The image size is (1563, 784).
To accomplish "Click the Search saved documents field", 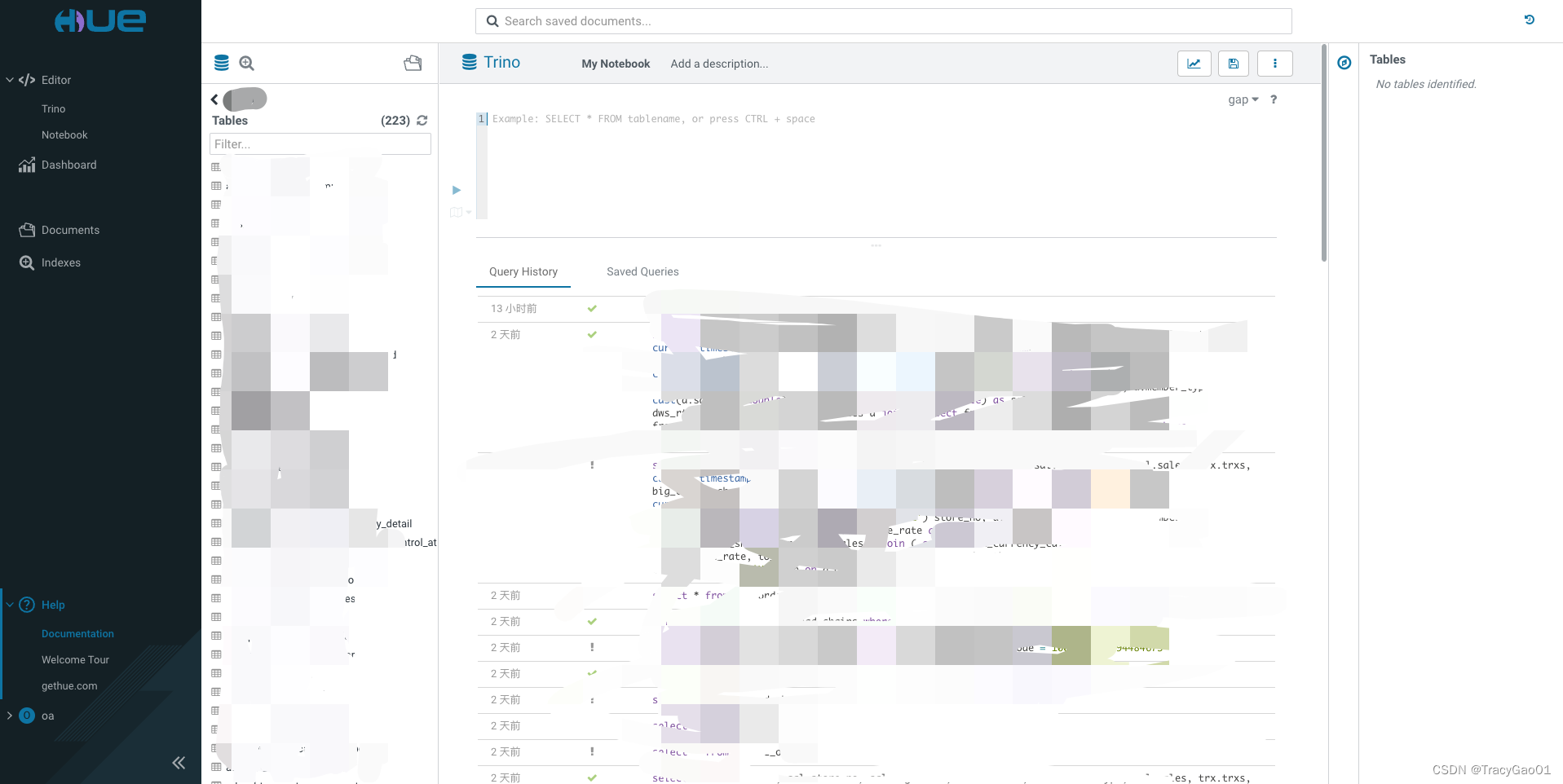I will click(x=883, y=21).
